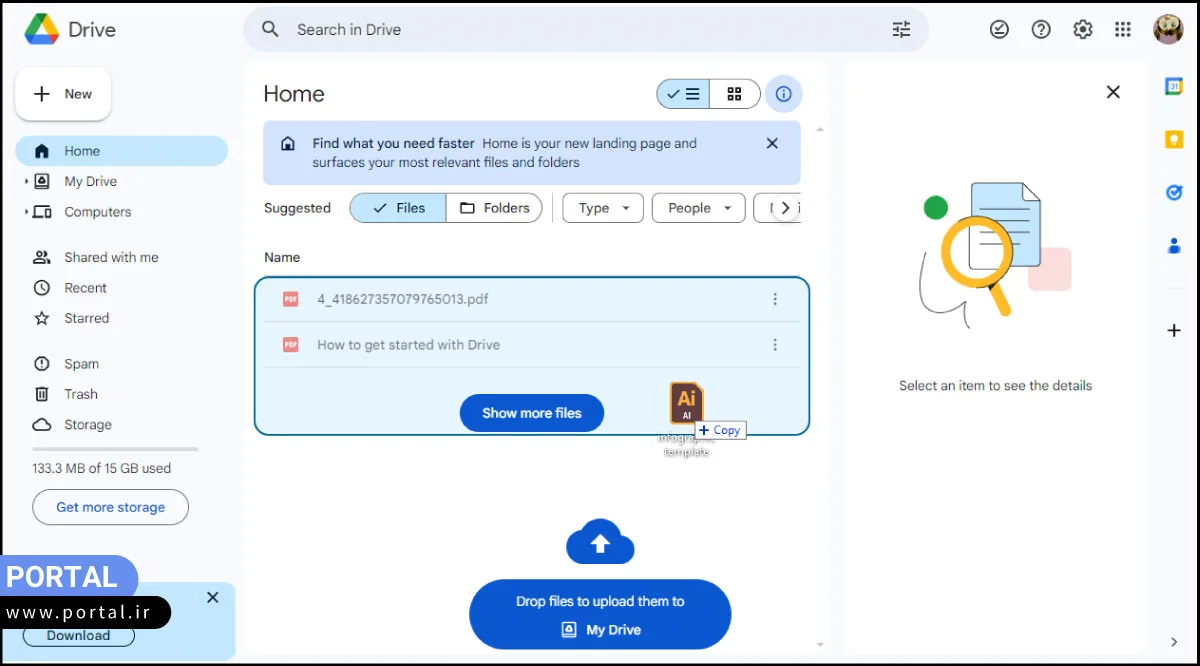Switch to list layout view
The height and width of the screenshot is (666, 1200).
coord(683,94)
